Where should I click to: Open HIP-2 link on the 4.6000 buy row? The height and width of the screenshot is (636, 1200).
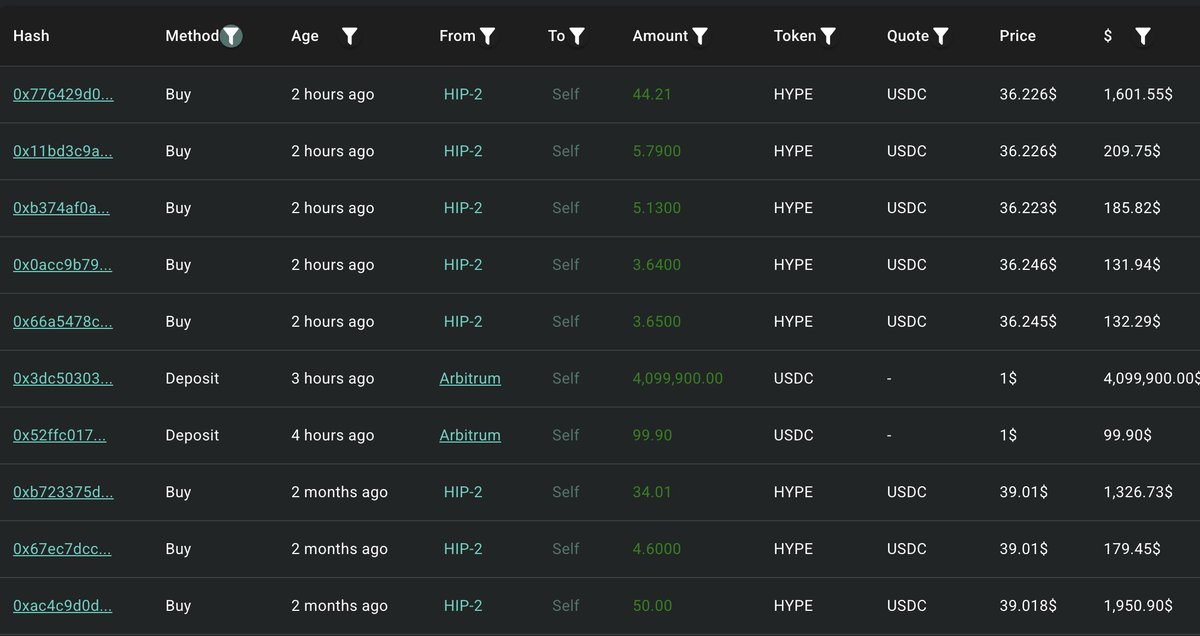(x=463, y=548)
